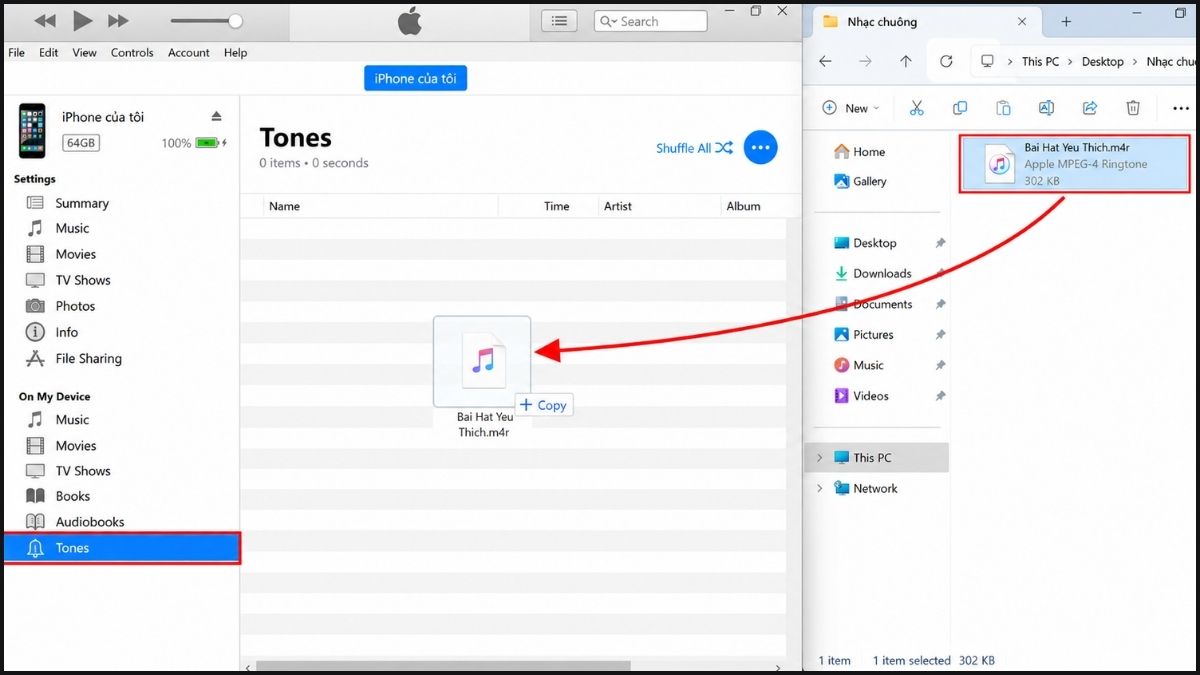Open the Edit menu in iTunes
1200x675 pixels.
click(x=48, y=53)
